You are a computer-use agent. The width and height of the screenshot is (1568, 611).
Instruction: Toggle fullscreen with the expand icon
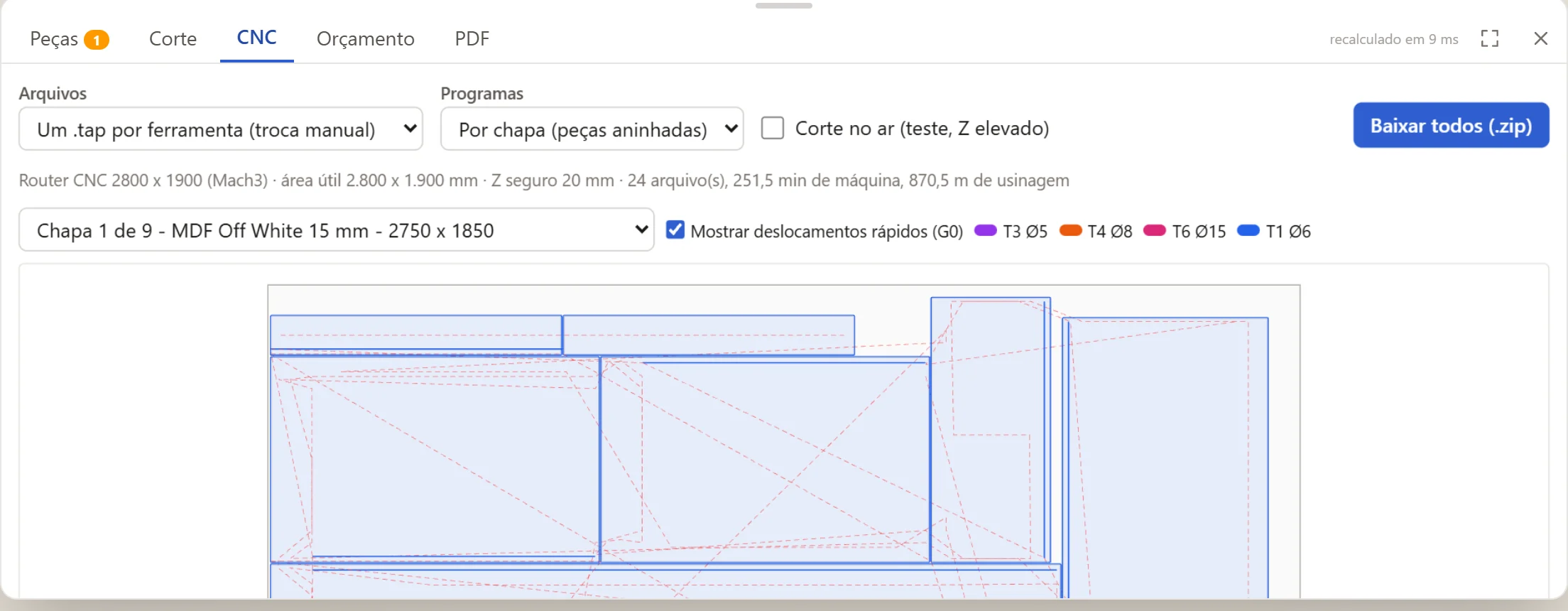[x=1490, y=38]
